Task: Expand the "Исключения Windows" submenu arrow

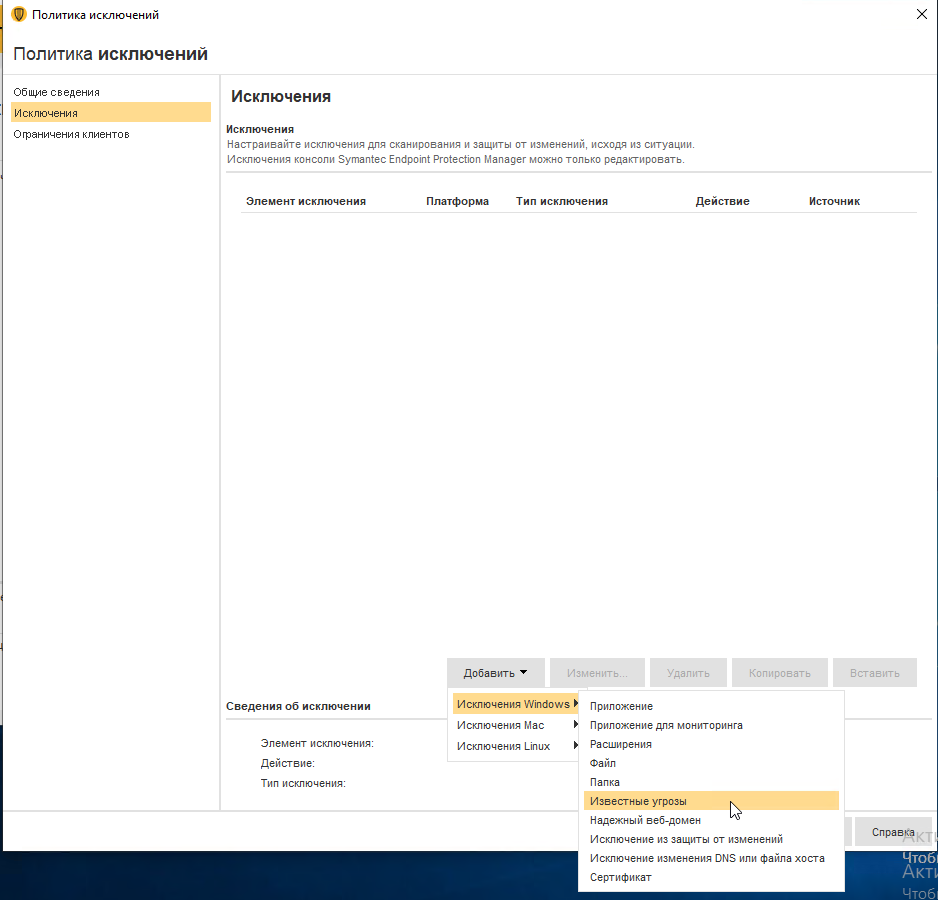Action: (x=575, y=704)
